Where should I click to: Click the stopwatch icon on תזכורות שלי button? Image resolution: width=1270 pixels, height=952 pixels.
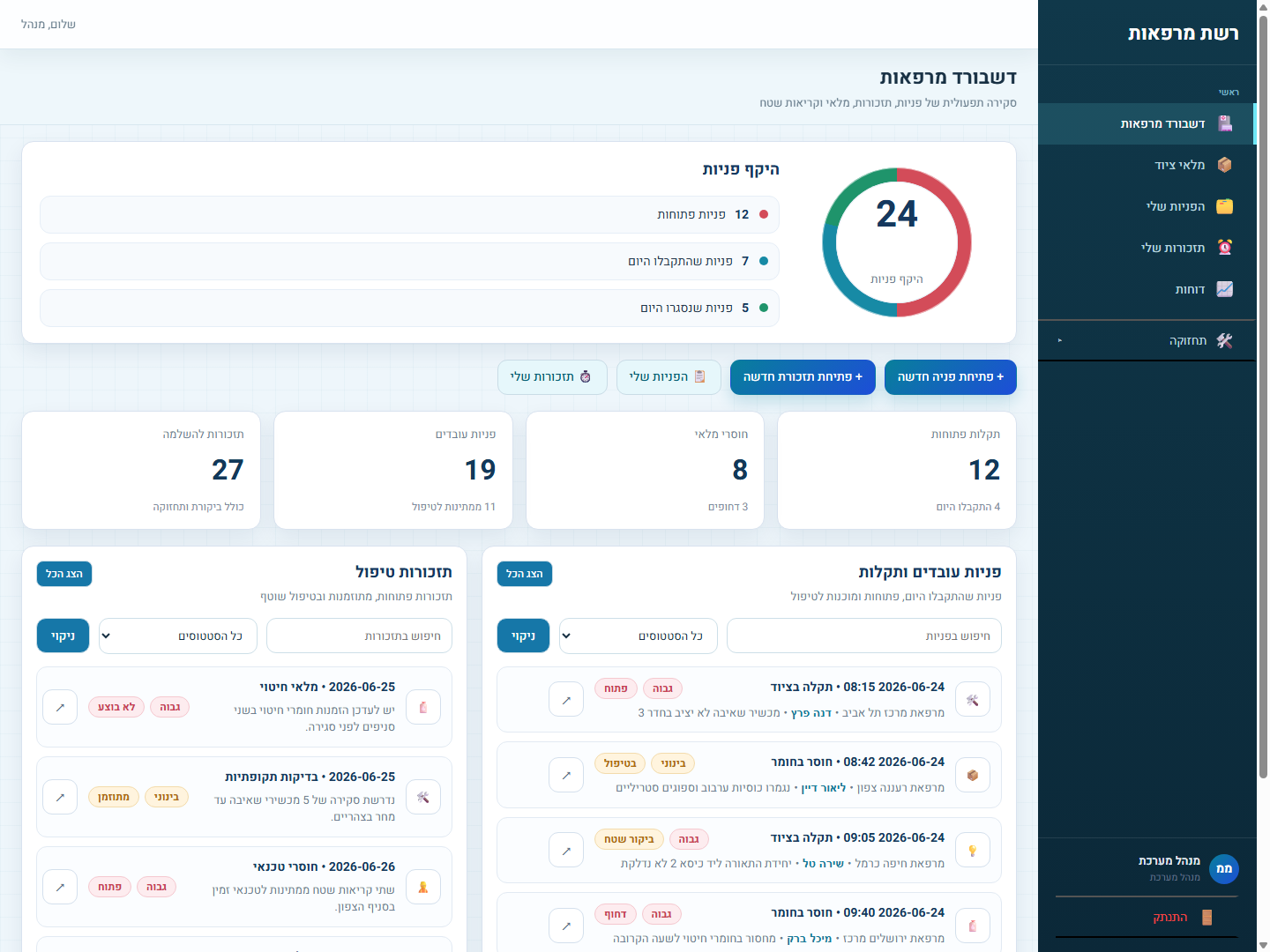point(586,376)
